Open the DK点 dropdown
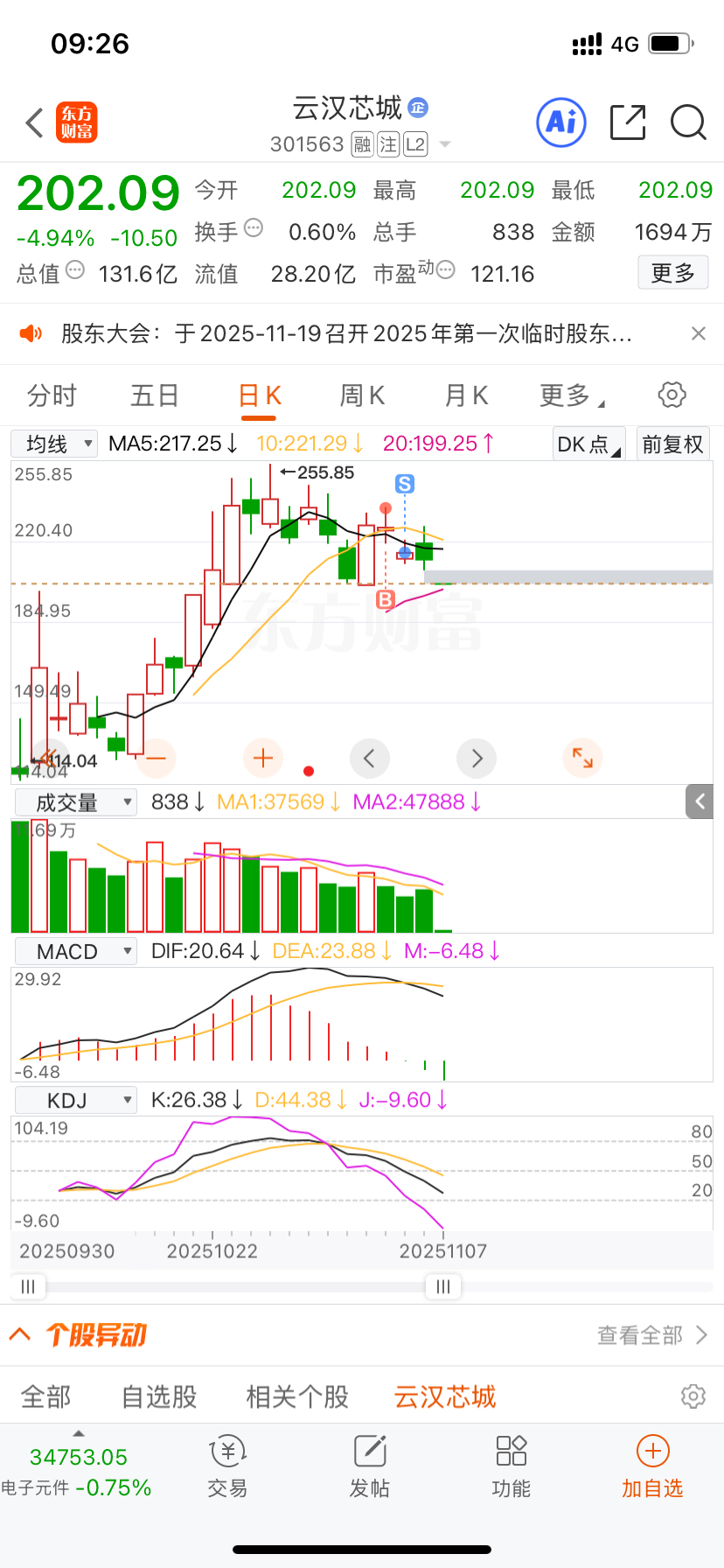This screenshot has height=1568, width=724. 589,444
